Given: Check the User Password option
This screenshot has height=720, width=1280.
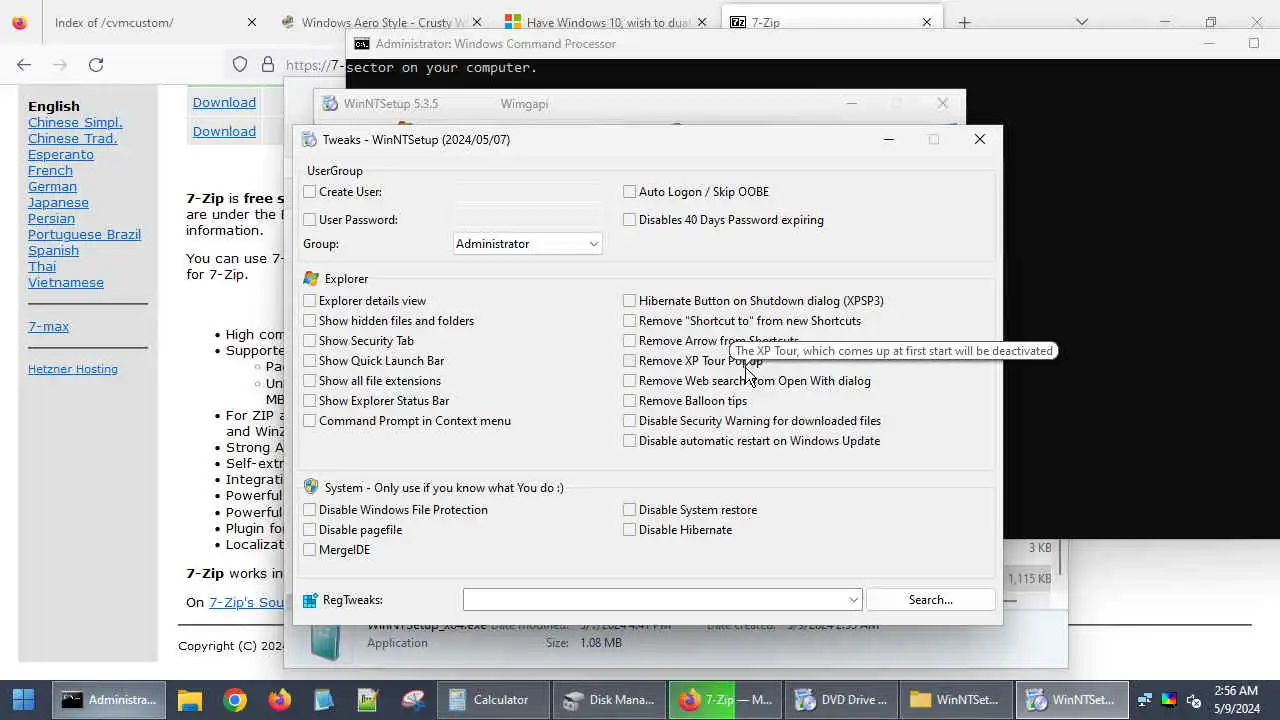Looking at the screenshot, I should point(310,220).
